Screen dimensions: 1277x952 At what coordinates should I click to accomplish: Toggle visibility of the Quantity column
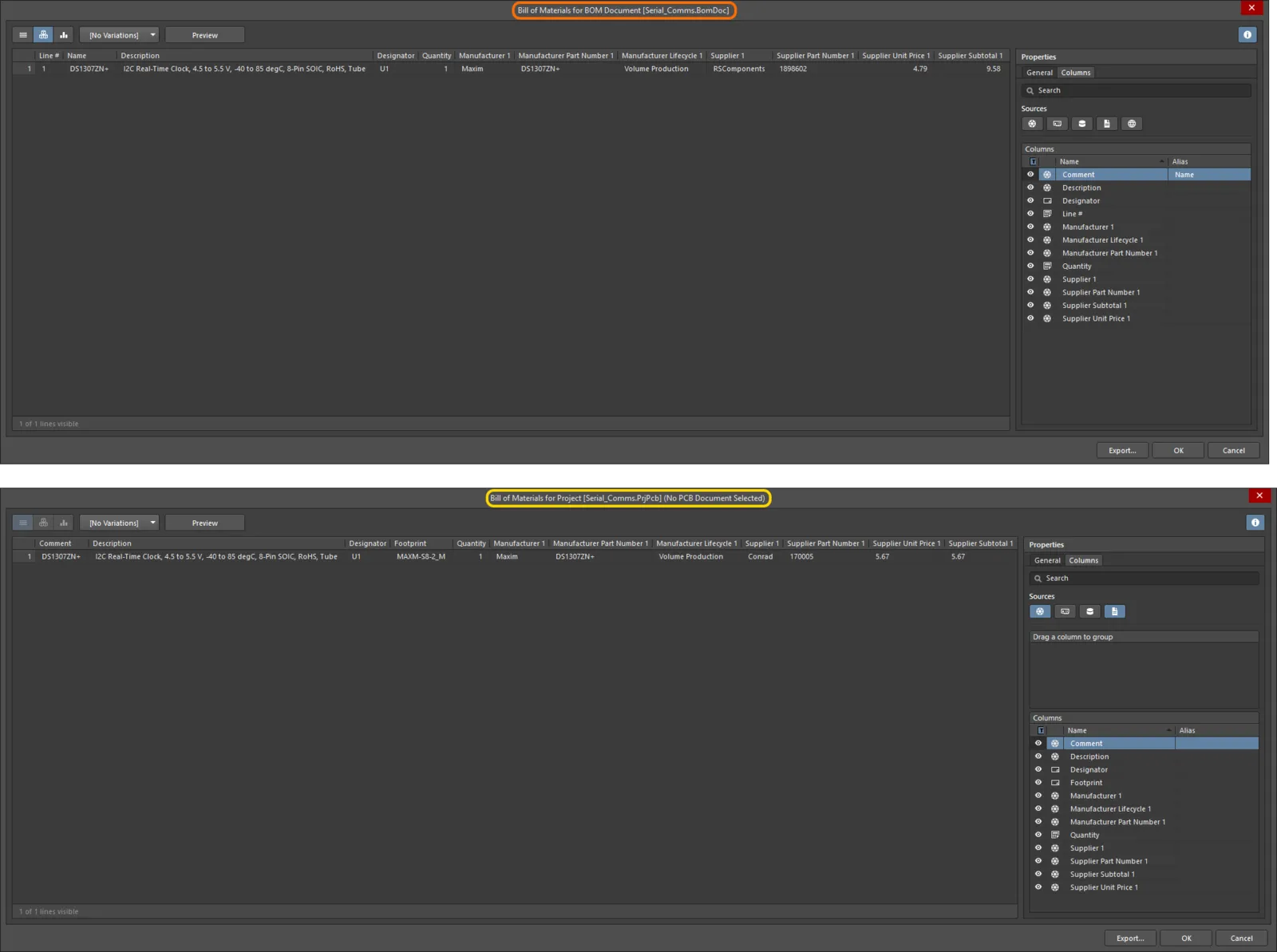pyautogui.click(x=1030, y=266)
